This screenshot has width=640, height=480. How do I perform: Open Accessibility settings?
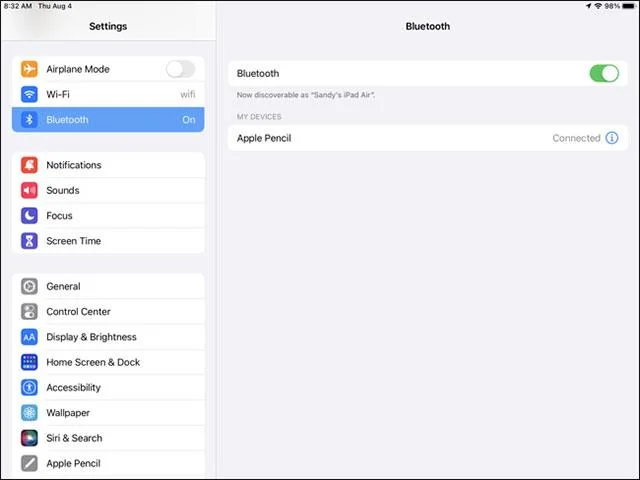(108, 387)
